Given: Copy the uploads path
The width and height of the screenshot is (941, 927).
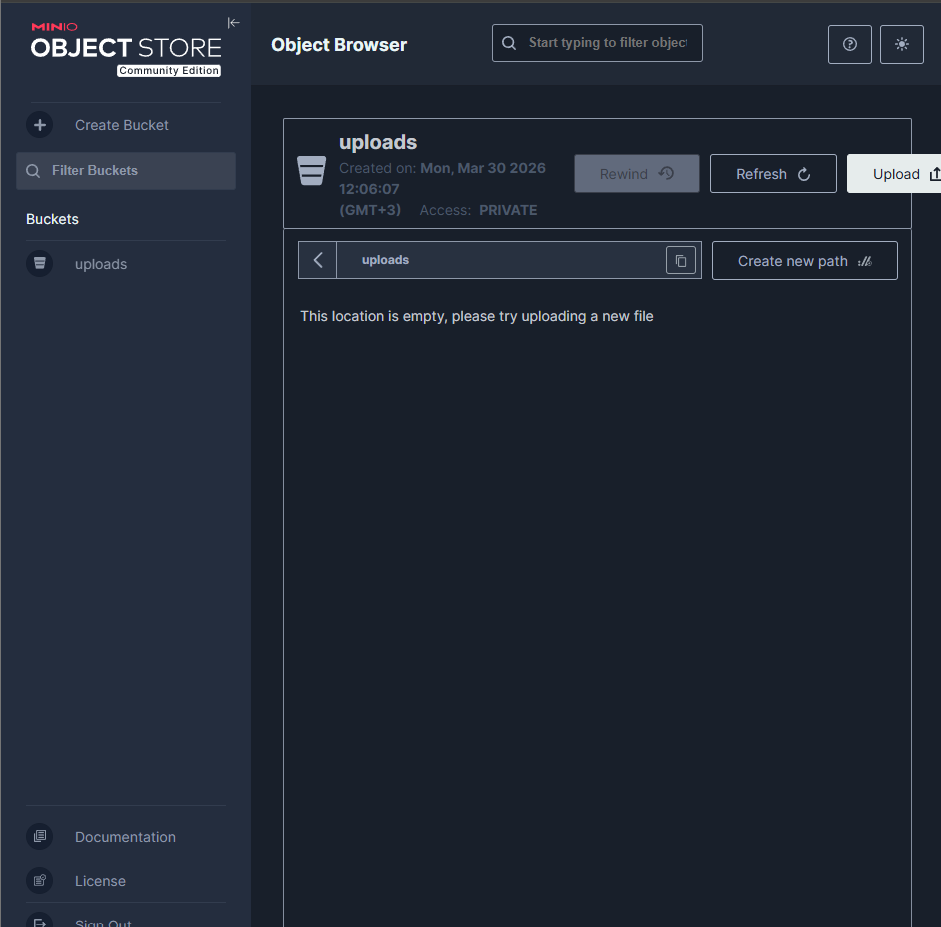Looking at the screenshot, I should tap(681, 260).
